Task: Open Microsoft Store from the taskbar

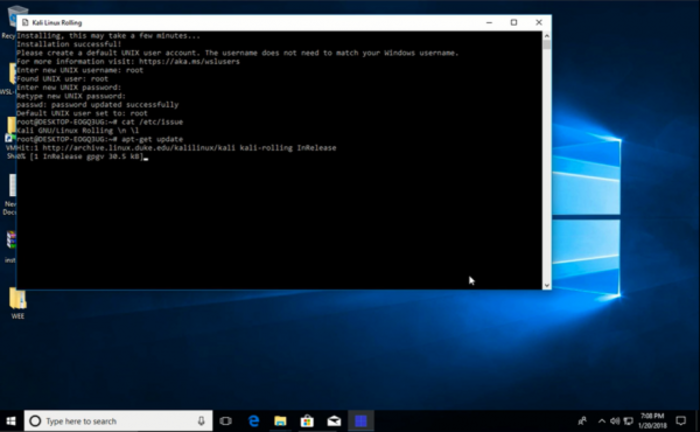Action: (x=308, y=421)
